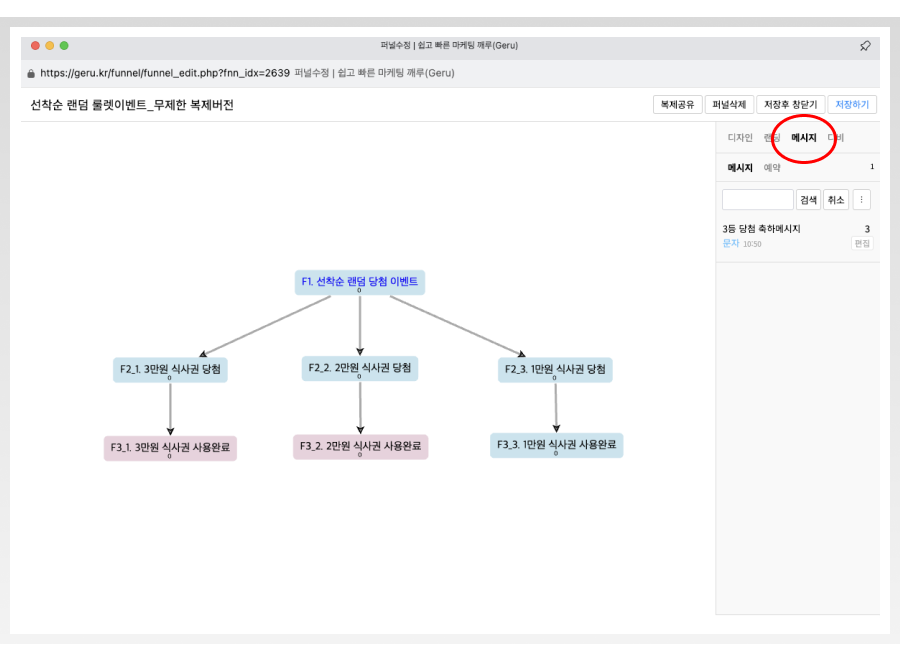The height and width of the screenshot is (657, 900).
Task: Click the lock icon beside the URL
Action: [31, 73]
